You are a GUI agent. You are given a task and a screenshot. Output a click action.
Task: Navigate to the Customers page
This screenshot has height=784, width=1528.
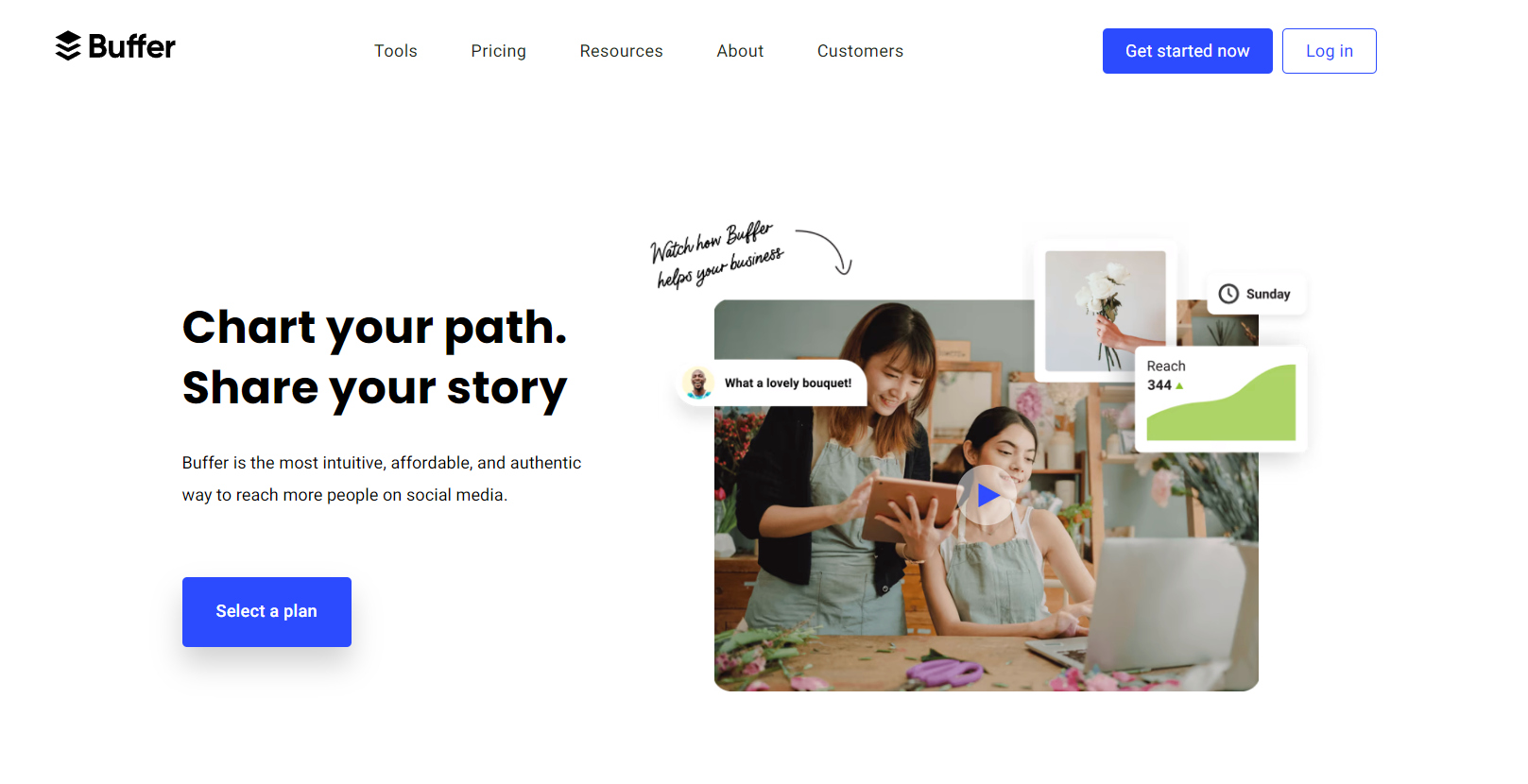(860, 51)
